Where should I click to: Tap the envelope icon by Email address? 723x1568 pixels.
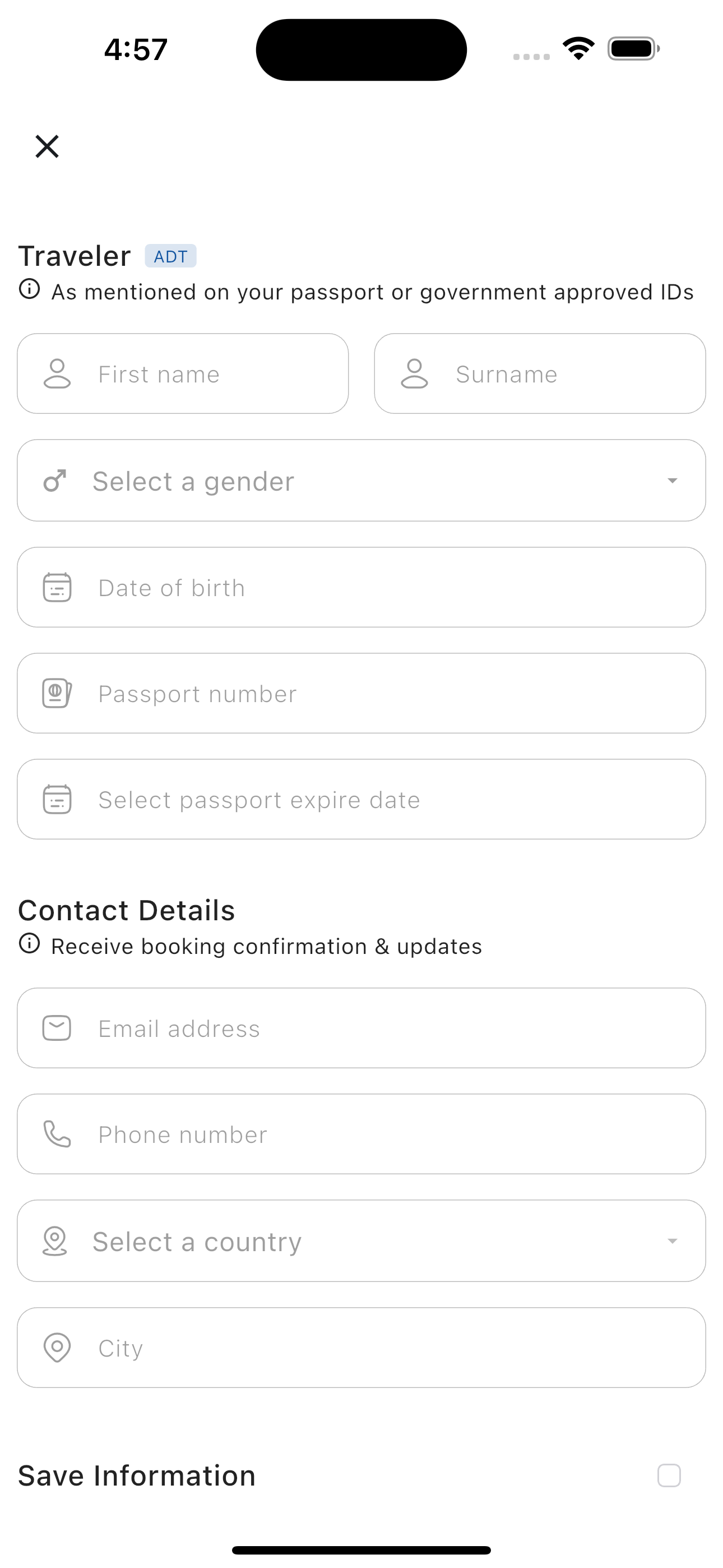[57, 1028]
